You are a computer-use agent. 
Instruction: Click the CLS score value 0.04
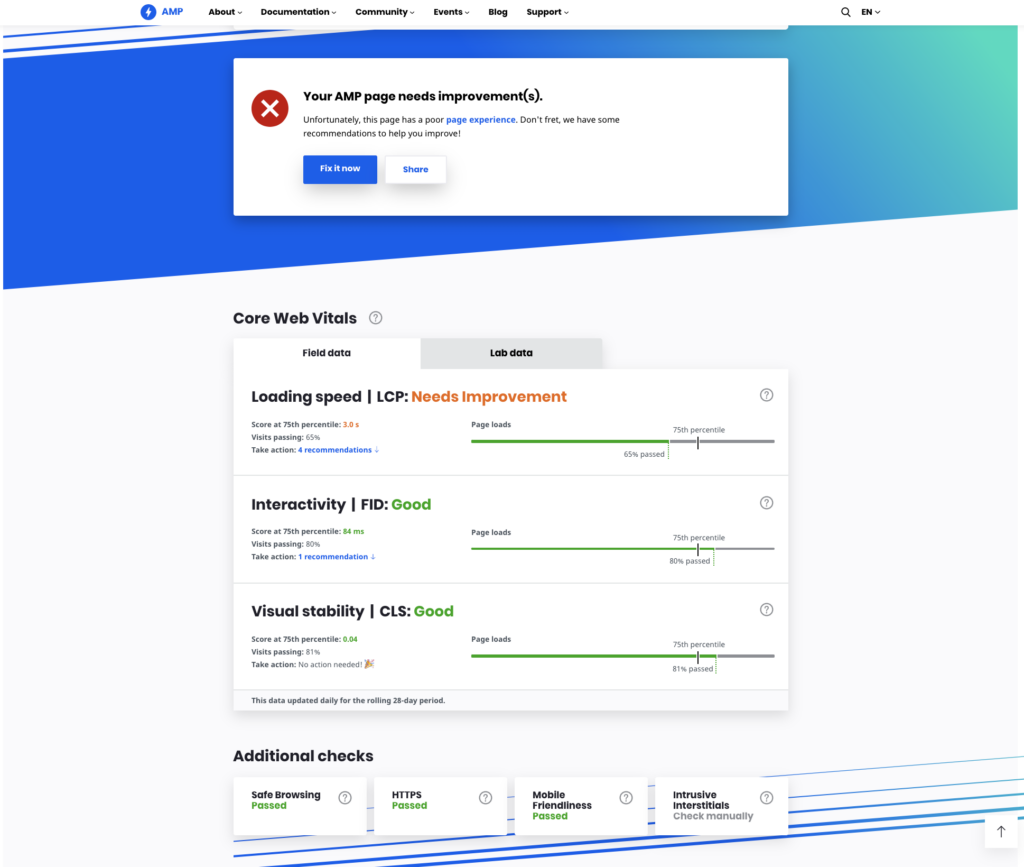350,639
